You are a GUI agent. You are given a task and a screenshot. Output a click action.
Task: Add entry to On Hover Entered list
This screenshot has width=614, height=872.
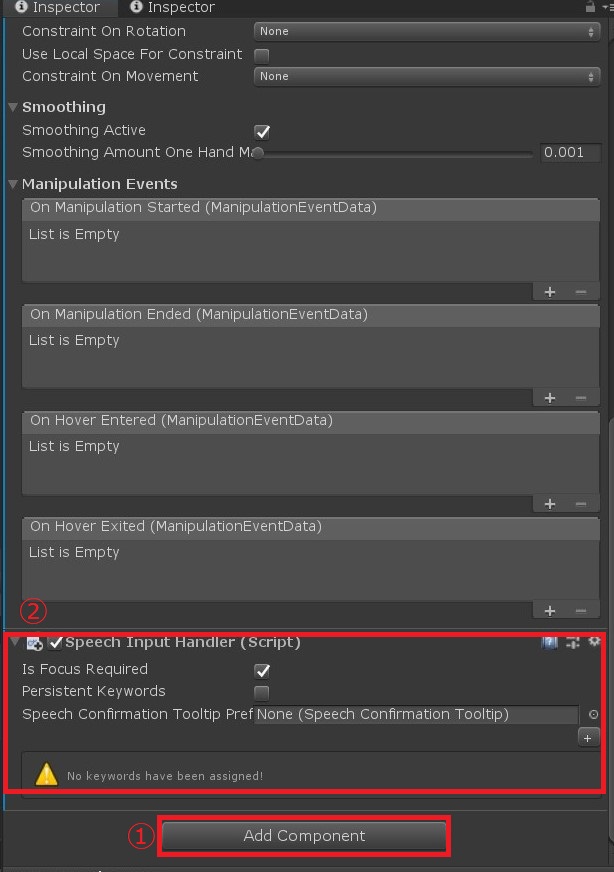click(549, 504)
